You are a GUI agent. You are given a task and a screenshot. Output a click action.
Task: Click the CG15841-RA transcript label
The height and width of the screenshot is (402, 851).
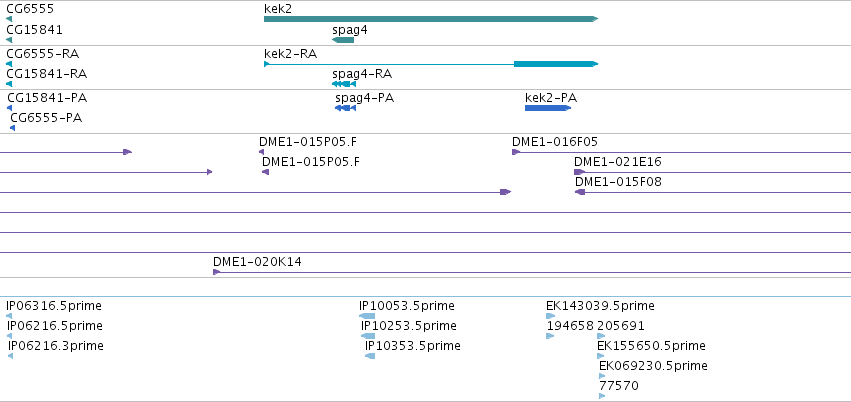click(x=46, y=74)
